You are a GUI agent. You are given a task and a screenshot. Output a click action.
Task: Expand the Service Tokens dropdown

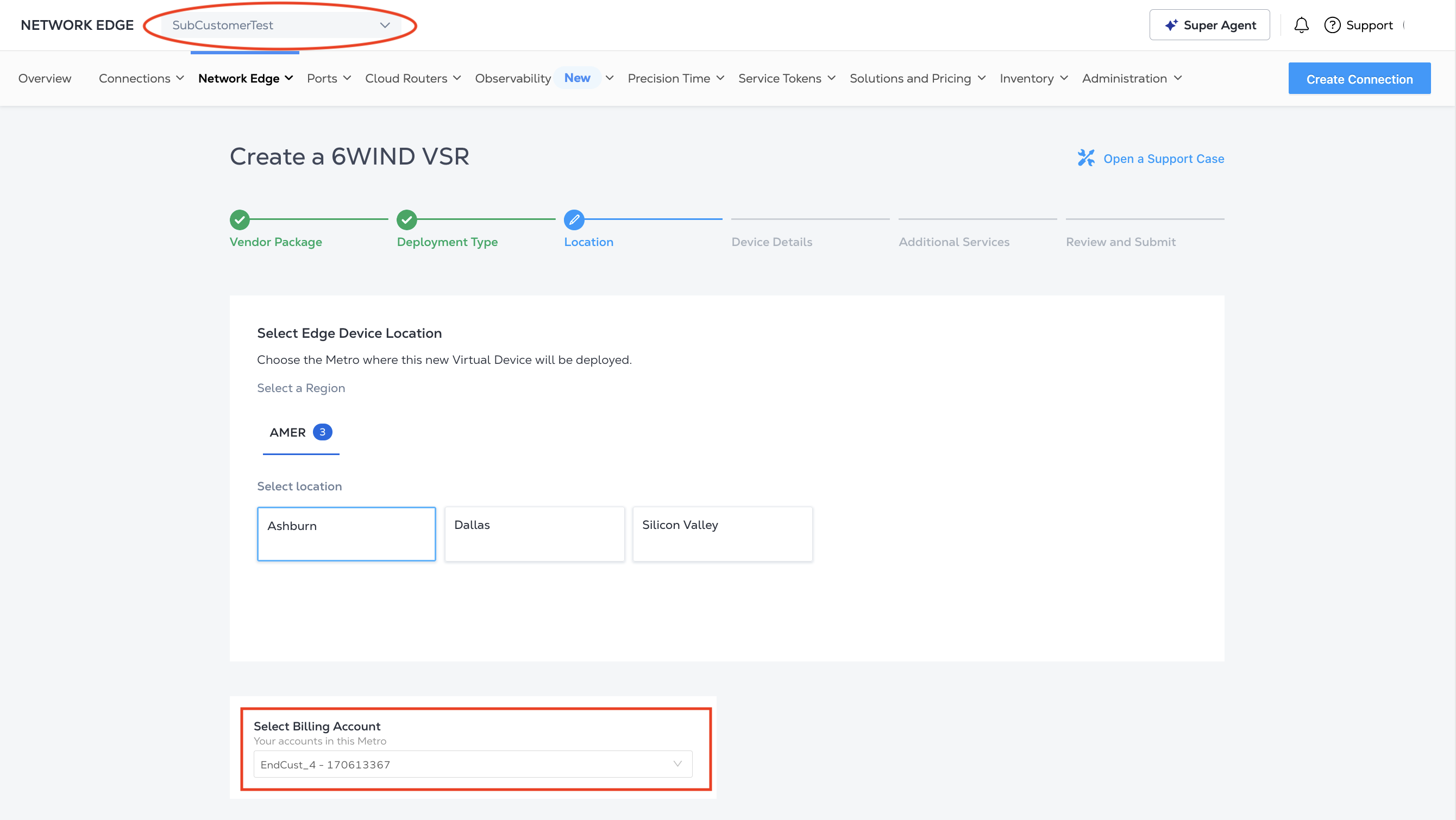787,79
